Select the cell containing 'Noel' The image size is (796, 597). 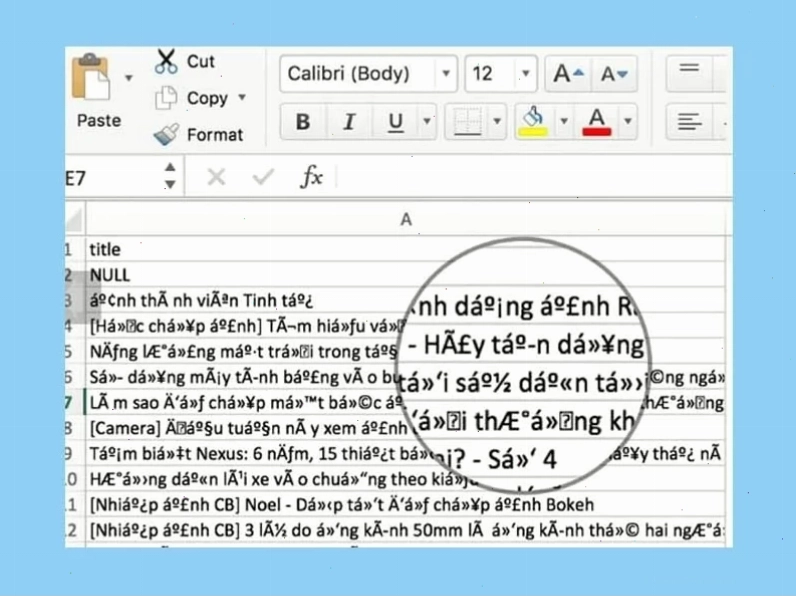tap(406, 505)
